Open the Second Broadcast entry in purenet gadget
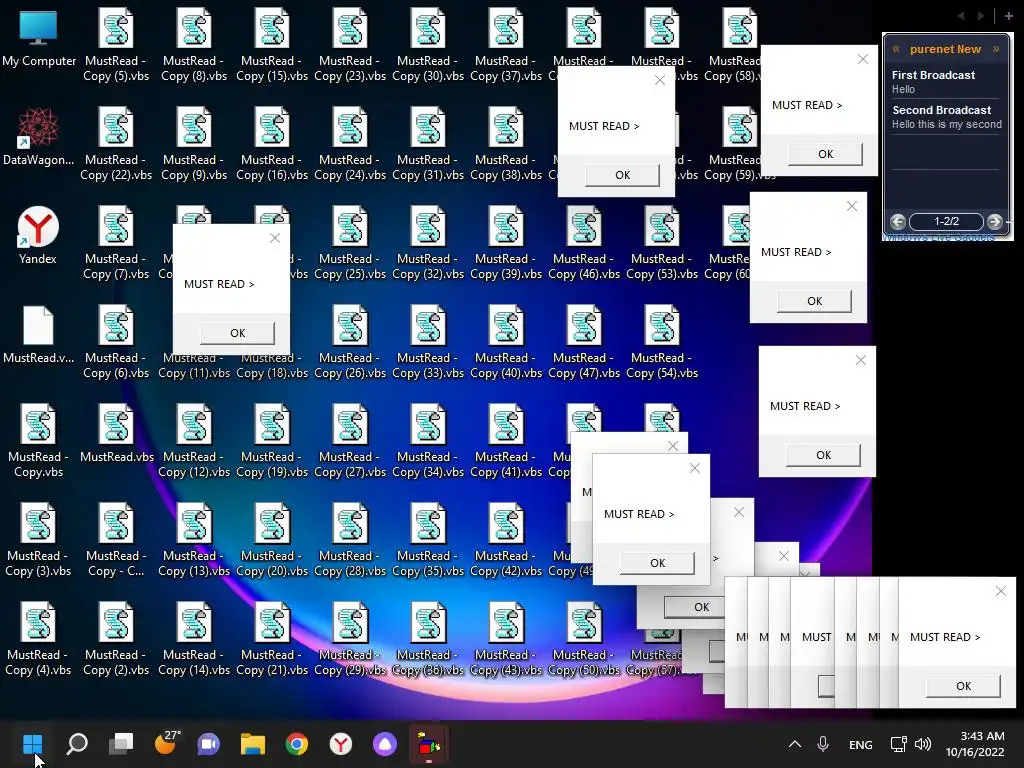Screen dimensions: 1024x768 (x=945, y=117)
